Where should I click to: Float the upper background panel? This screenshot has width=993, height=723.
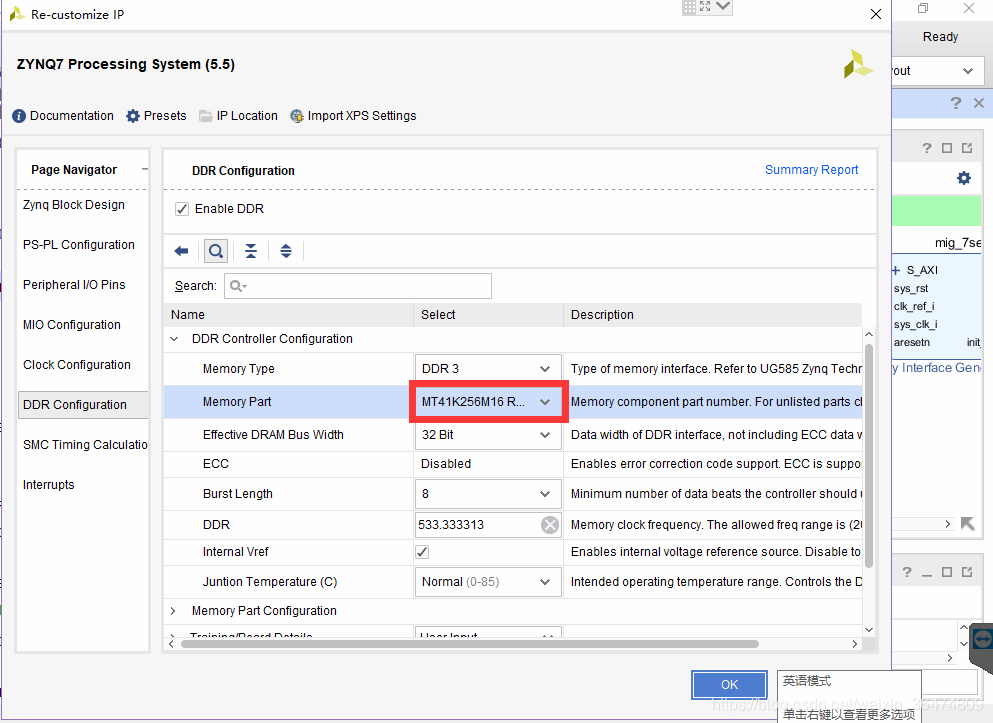pyautogui.click(x=967, y=148)
